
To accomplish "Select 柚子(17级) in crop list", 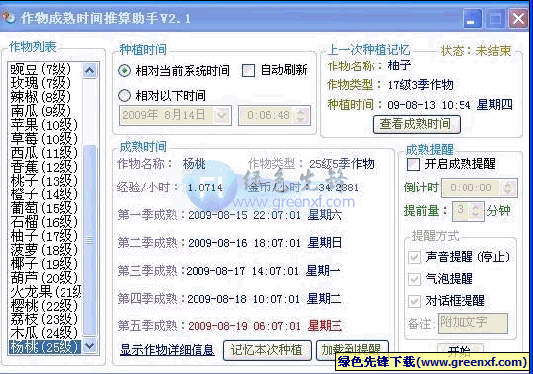I will coord(44,236).
